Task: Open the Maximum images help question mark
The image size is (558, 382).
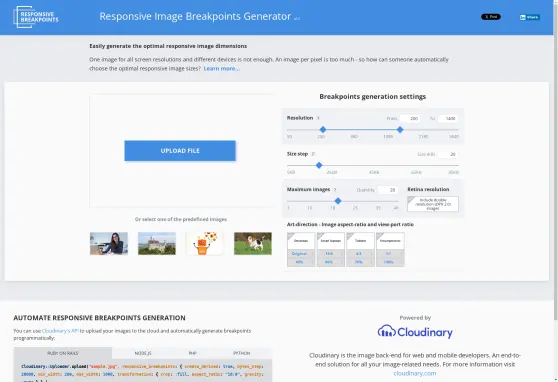Action: tap(335, 190)
